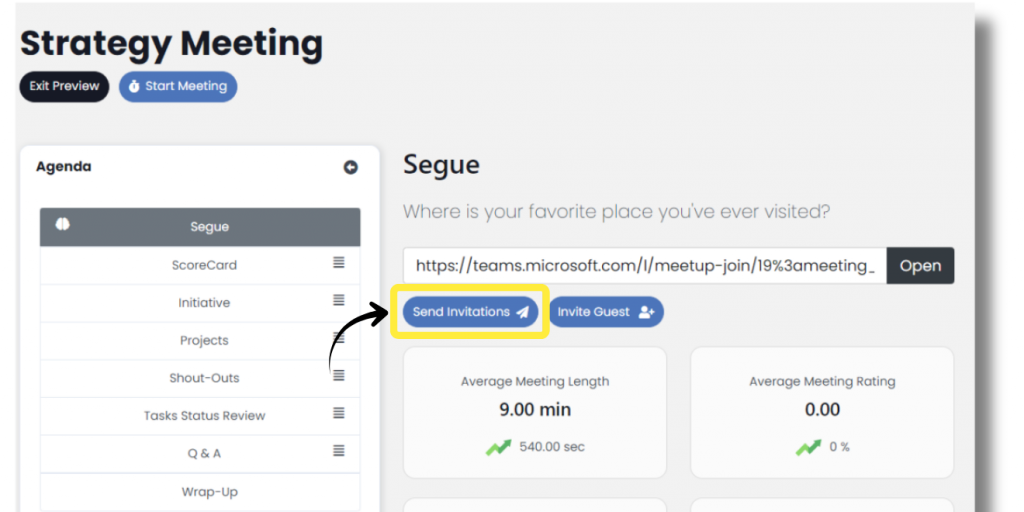Click the Segue brain icon
Screen dimensions: 1024x512
coord(62,226)
